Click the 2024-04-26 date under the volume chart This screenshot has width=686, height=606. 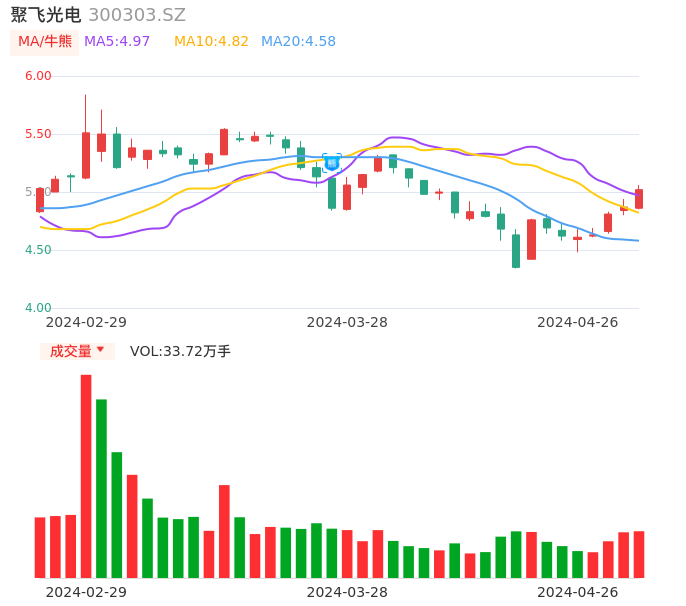click(x=578, y=592)
